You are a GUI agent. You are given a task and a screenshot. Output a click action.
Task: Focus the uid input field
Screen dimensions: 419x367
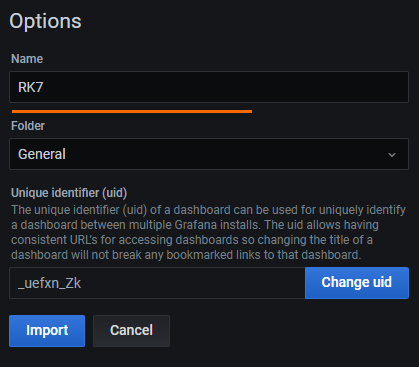click(157, 283)
